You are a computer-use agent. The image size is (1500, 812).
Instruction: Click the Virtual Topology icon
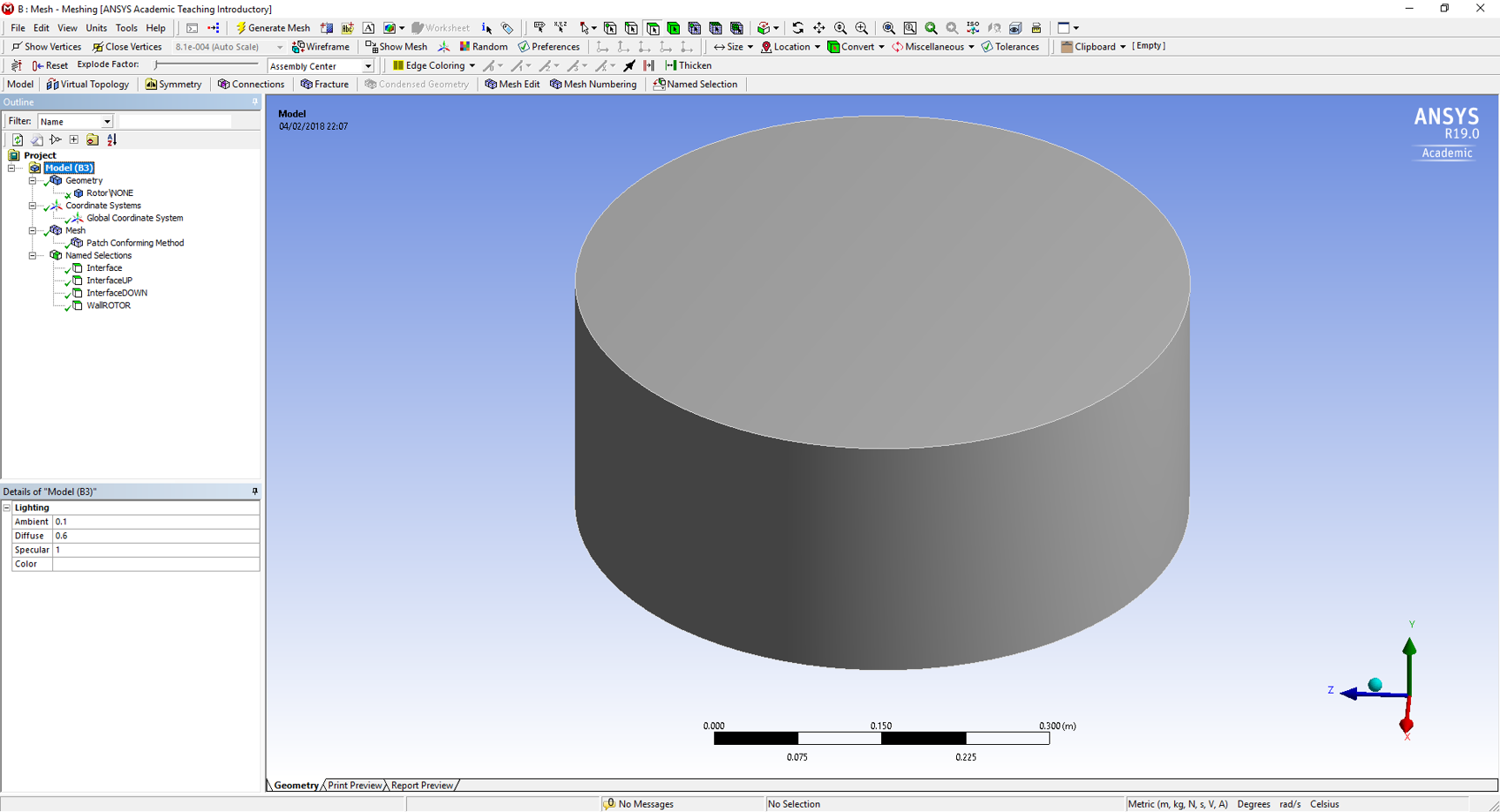tap(88, 85)
